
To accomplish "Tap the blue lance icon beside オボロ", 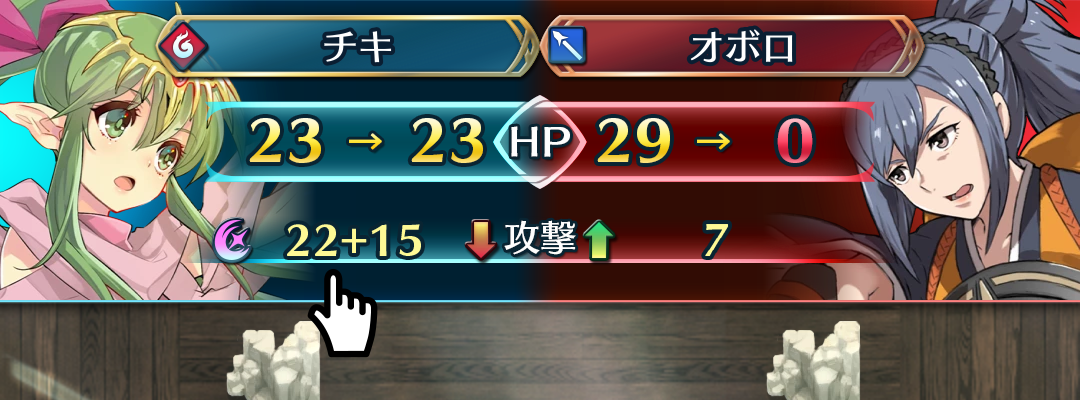I will [x=567, y=46].
